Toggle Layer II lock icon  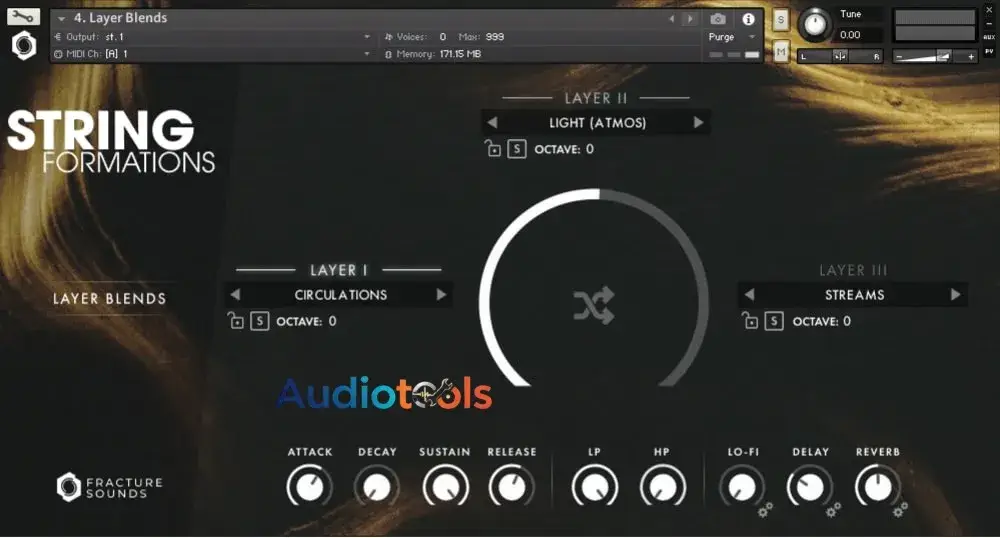492,149
